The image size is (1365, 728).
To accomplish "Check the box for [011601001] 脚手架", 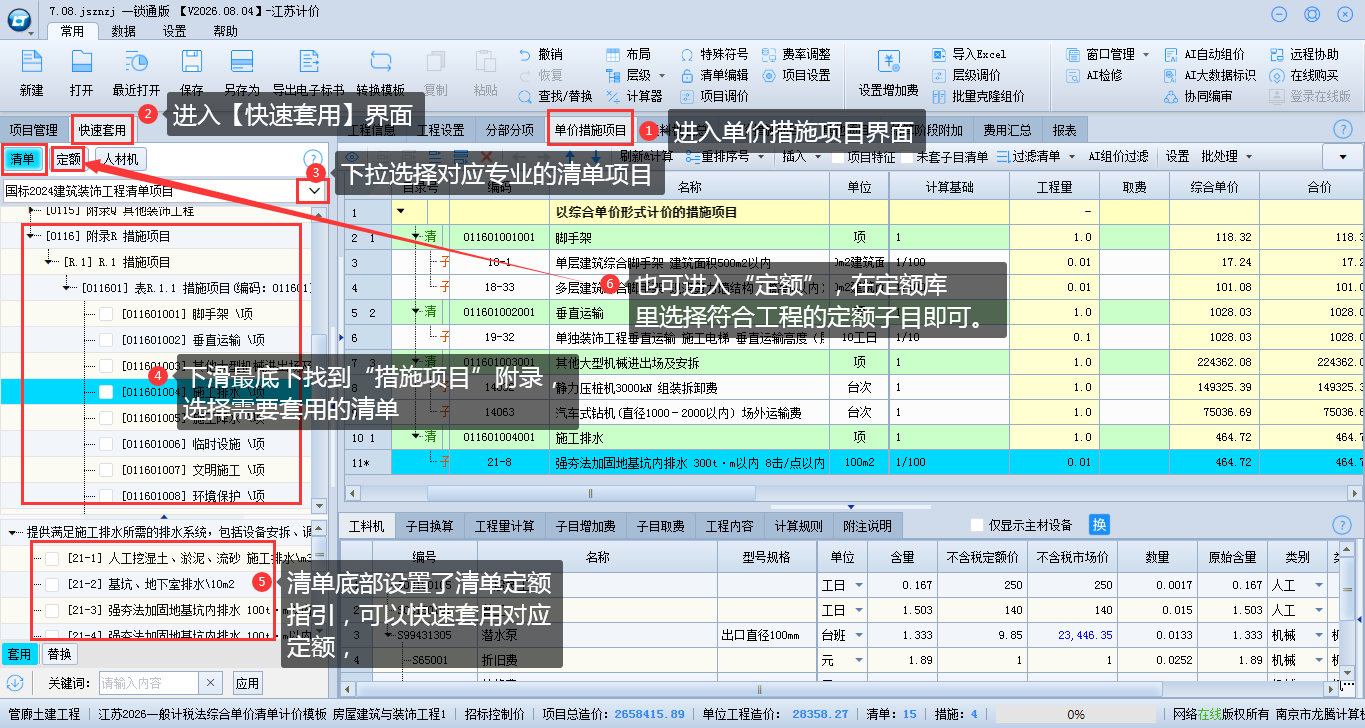I will coord(106,314).
